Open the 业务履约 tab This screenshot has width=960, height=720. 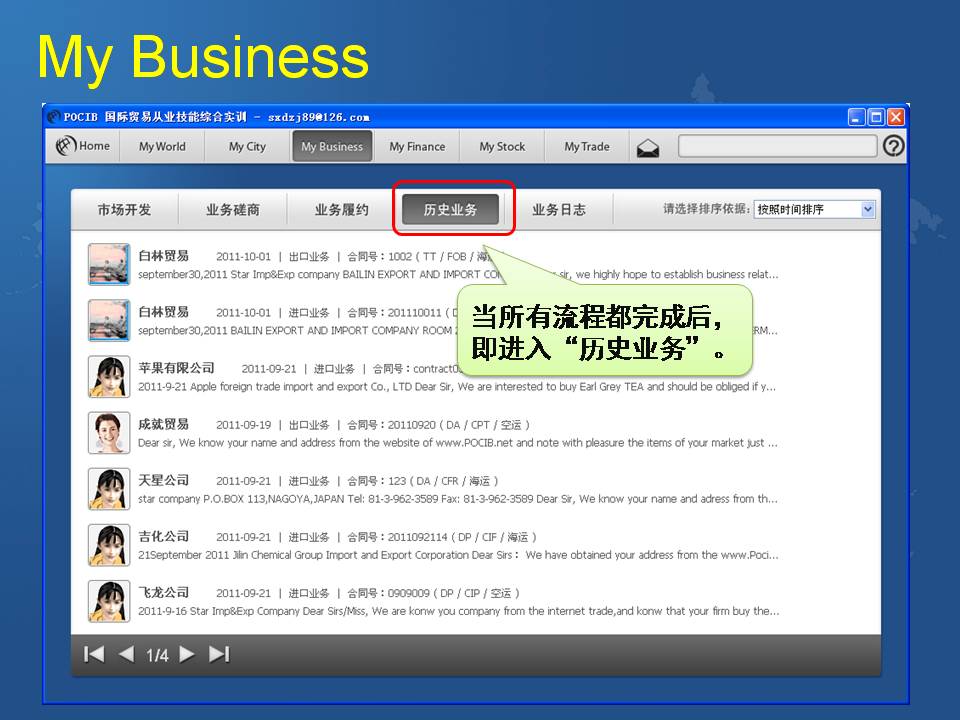341,210
